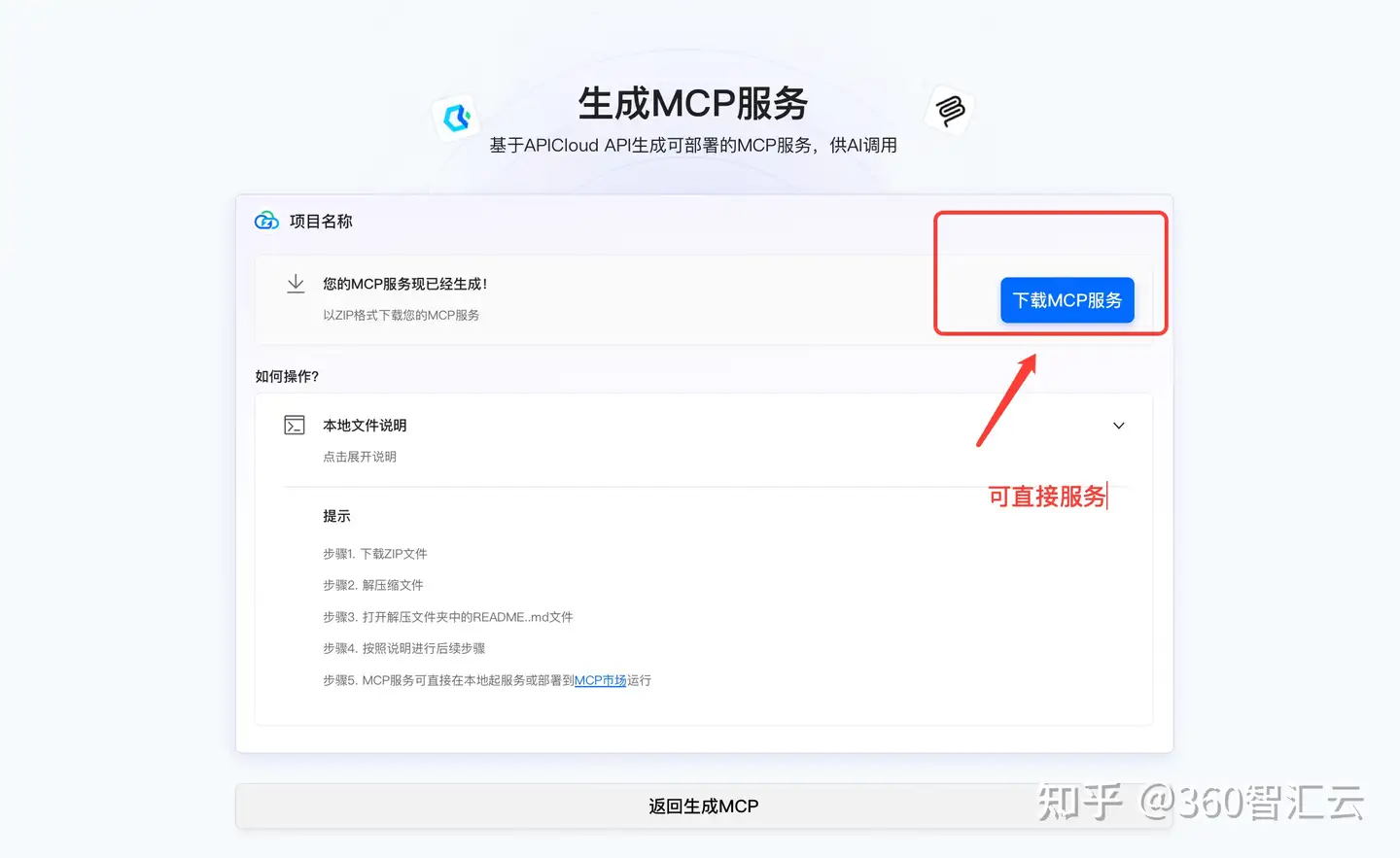Click the cloud icon beside 项目名称
This screenshot has width=1400, height=858.
point(266,222)
